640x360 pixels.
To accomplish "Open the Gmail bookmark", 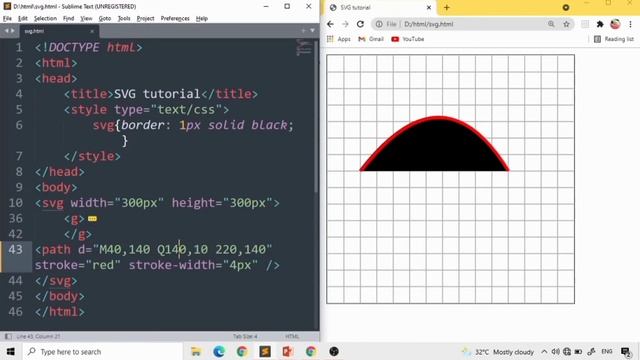I will (371, 39).
